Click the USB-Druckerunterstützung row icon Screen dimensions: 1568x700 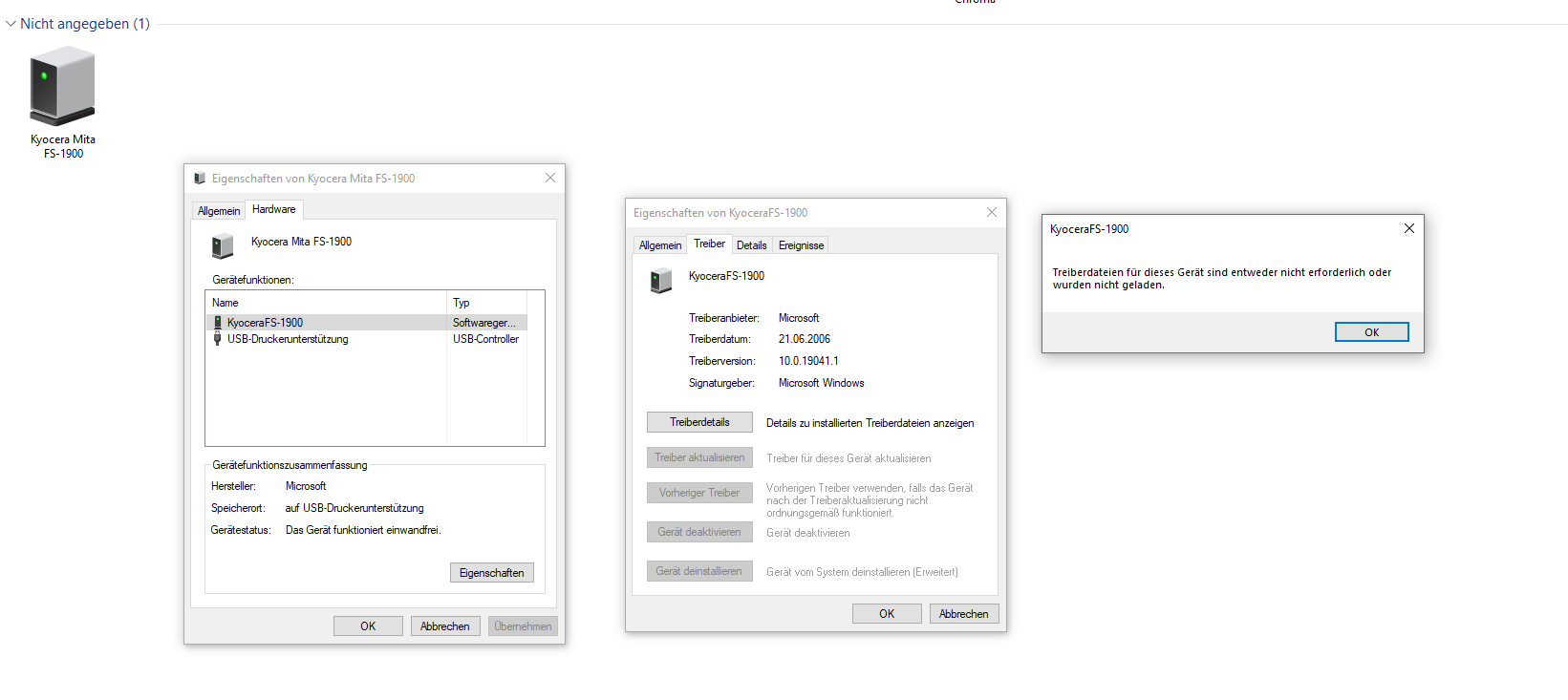[x=218, y=339]
